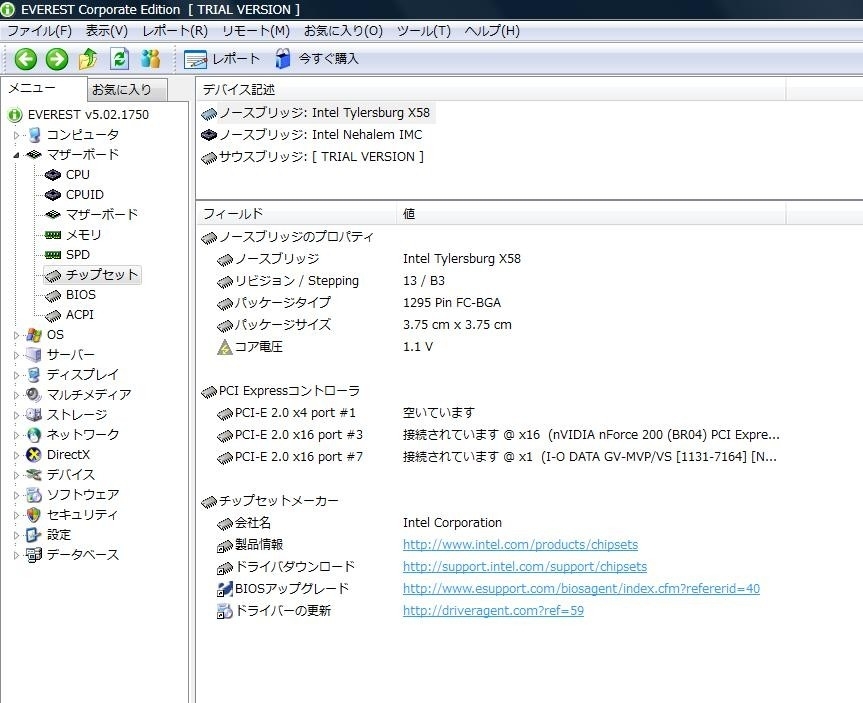Click the ソフトウェア icon in tree
The width and height of the screenshot is (863, 703).
34,495
